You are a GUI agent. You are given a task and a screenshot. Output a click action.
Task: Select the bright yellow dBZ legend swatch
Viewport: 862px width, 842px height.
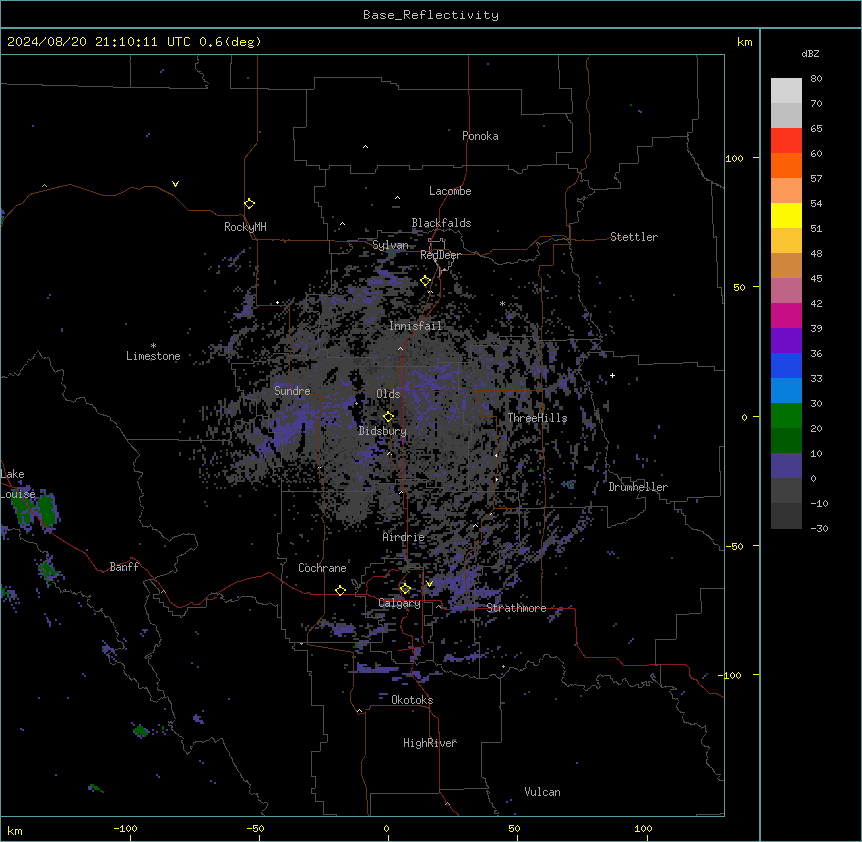786,215
